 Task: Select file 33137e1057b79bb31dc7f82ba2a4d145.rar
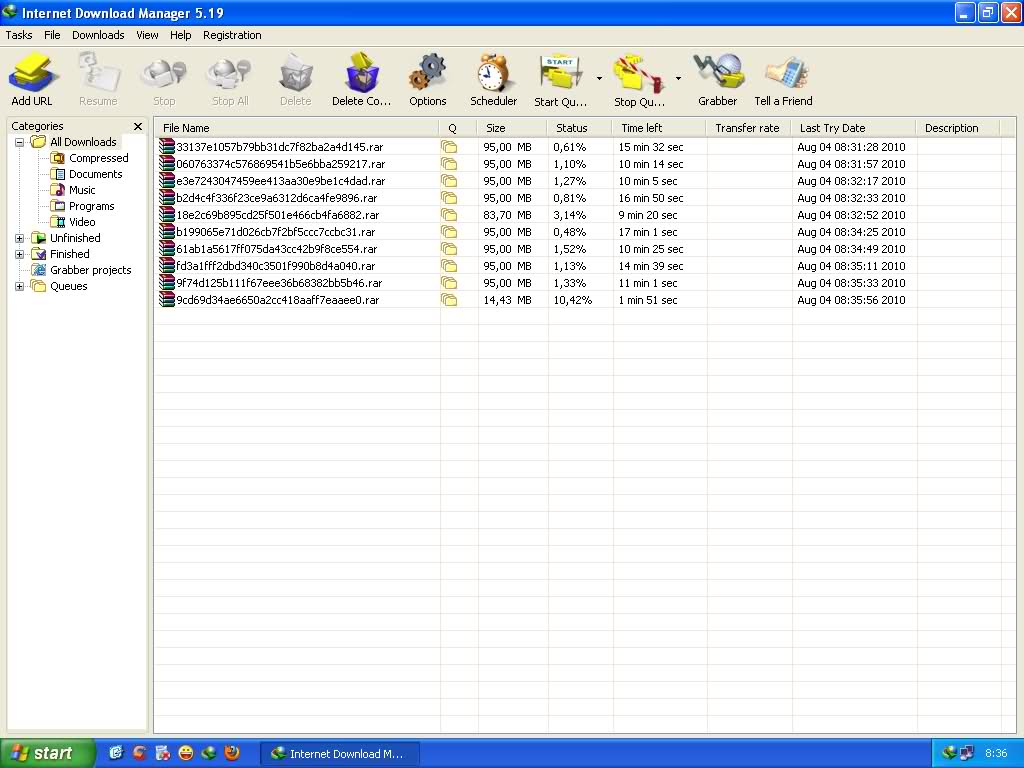click(280, 147)
